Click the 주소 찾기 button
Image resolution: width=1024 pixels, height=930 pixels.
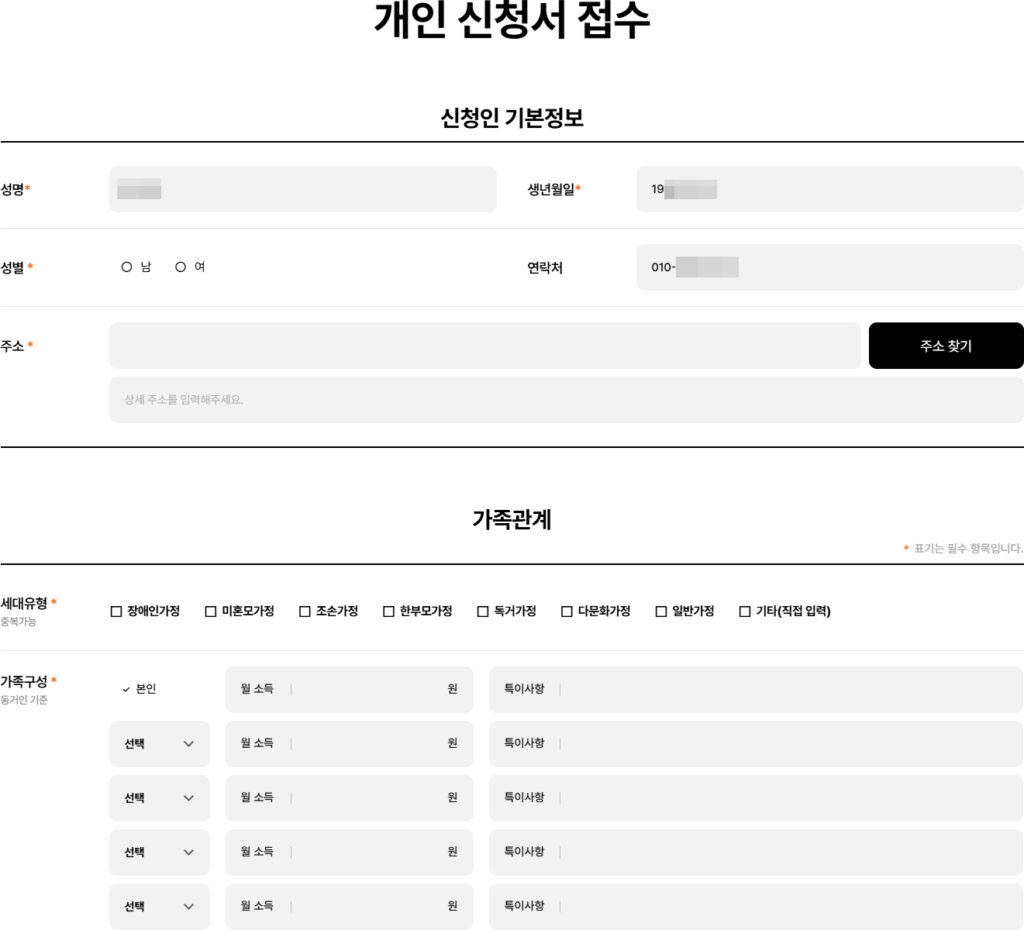coord(945,346)
